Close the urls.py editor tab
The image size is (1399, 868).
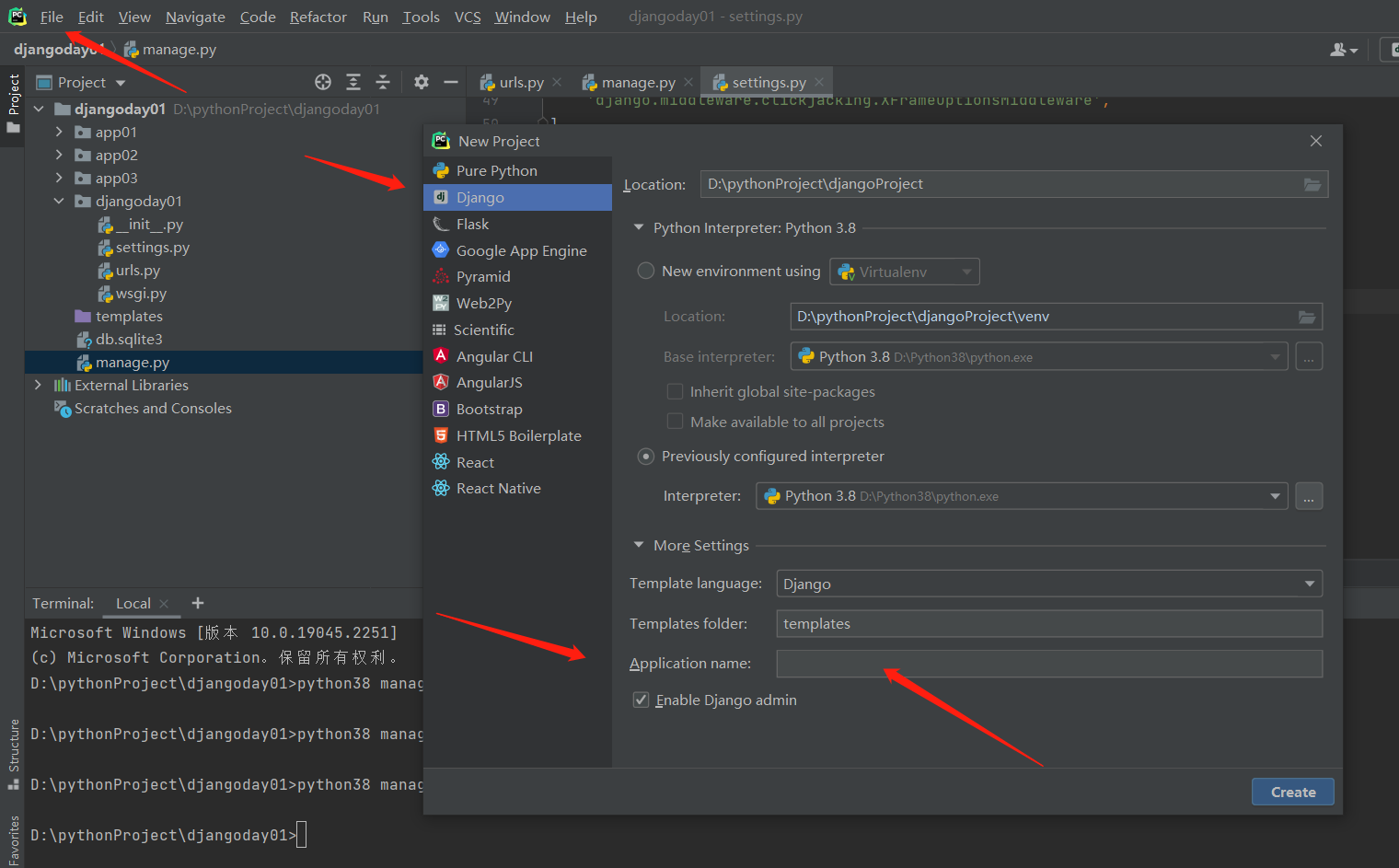tap(557, 82)
